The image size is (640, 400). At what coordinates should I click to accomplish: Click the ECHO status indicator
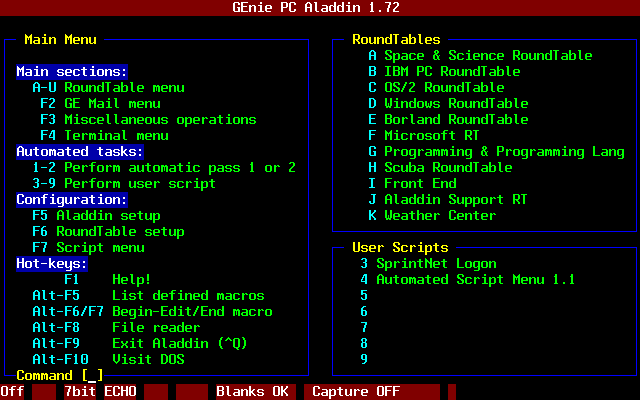[120, 391]
